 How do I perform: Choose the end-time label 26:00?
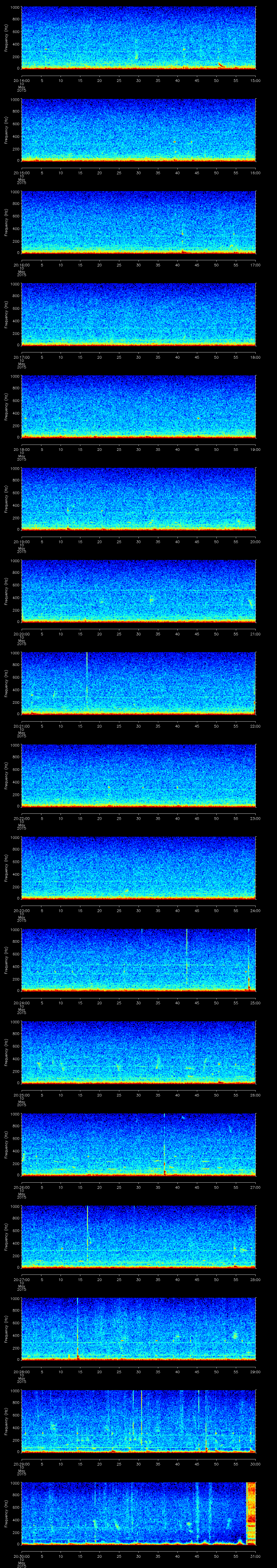tap(255, 1096)
